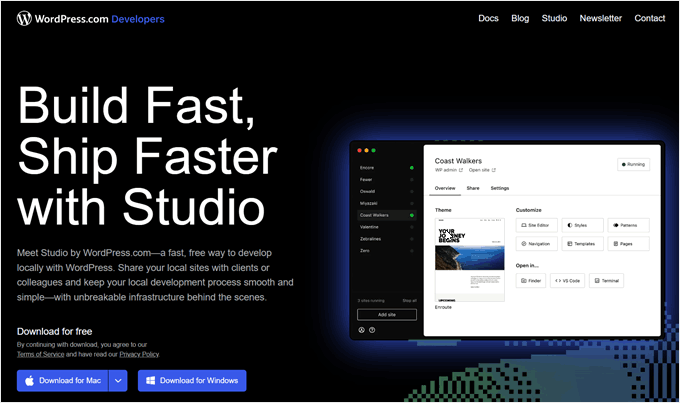Select the Encore site in Studio sidebar
This screenshot has width=680, height=403.
coord(386,168)
